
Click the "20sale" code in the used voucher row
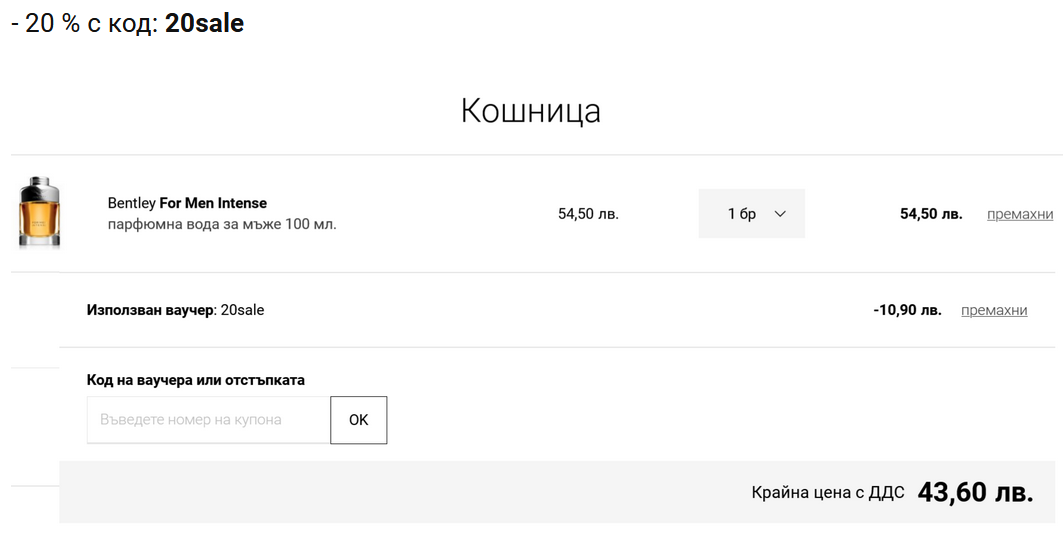click(x=242, y=310)
